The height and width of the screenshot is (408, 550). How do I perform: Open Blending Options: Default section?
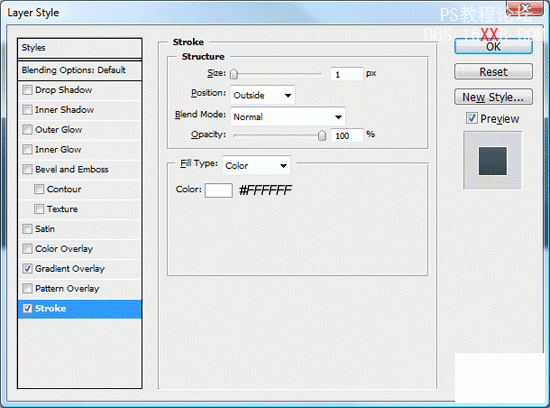[x=80, y=70]
